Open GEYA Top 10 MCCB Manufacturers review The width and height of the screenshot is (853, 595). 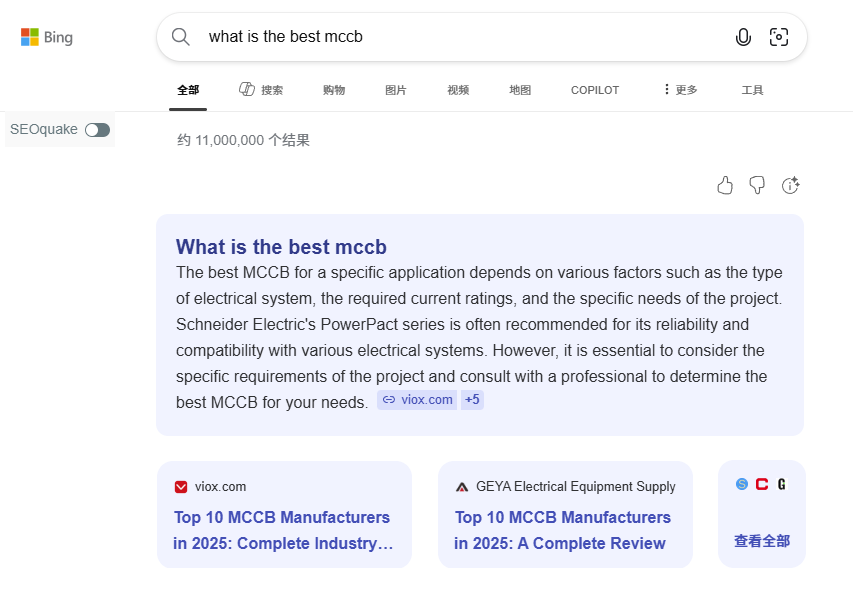[x=562, y=530]
